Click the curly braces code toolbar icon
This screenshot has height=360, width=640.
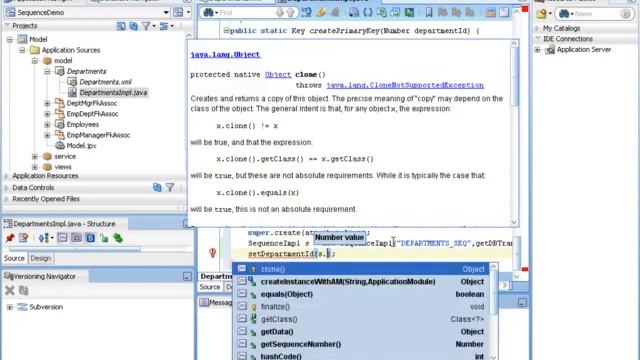(x=367, y=13)
